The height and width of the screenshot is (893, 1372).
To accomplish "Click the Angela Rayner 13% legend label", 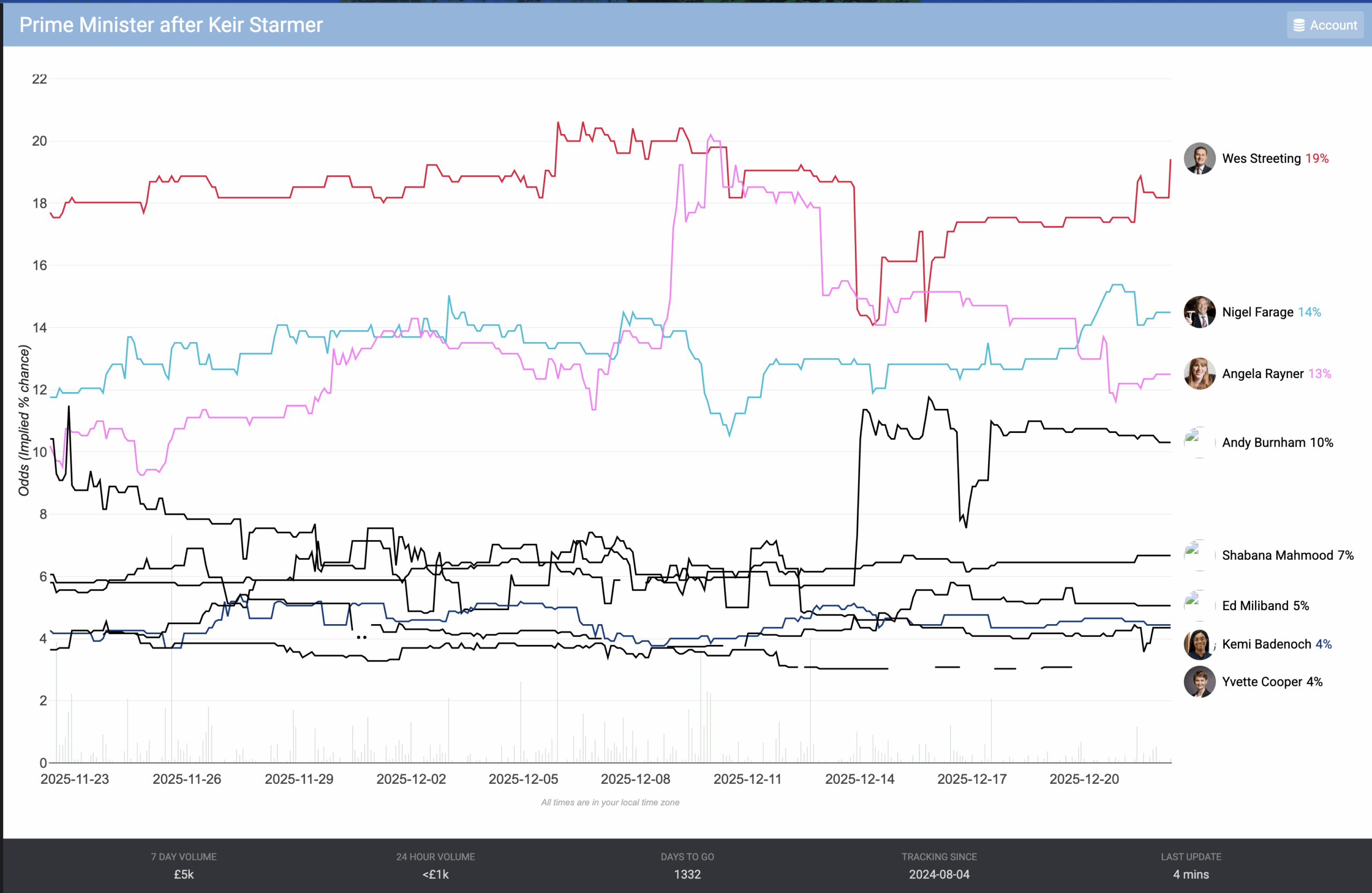I will coord(1276,374).
